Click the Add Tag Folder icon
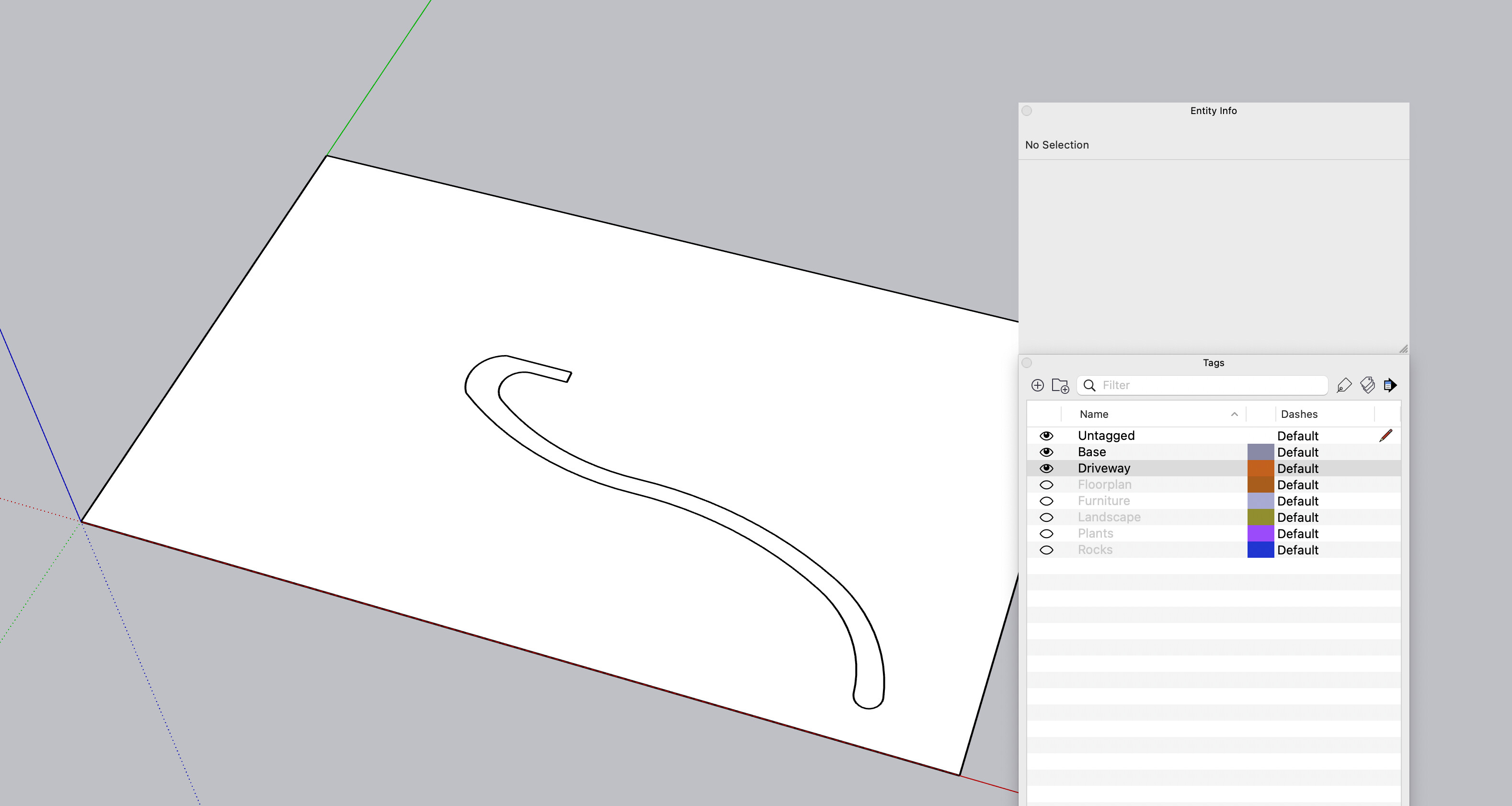The image size is (1512, 806). 1060,385
